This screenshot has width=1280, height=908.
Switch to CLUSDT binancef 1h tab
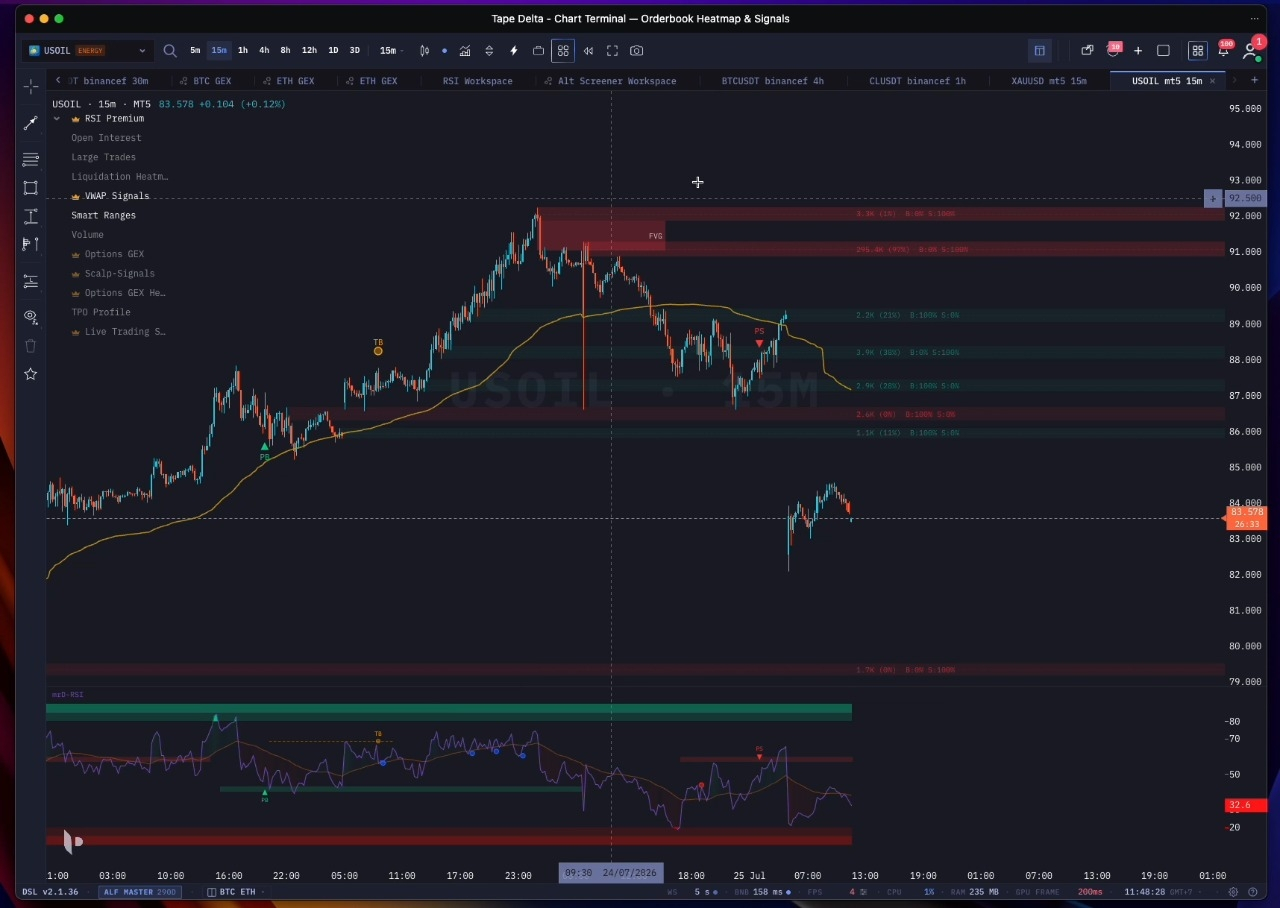917,81
